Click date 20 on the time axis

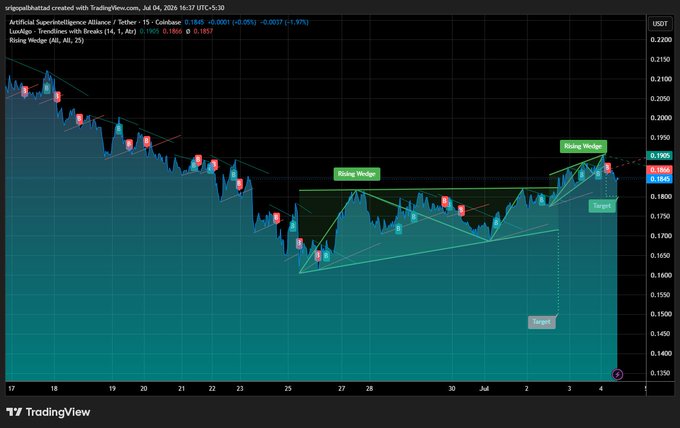click(144, 389)
